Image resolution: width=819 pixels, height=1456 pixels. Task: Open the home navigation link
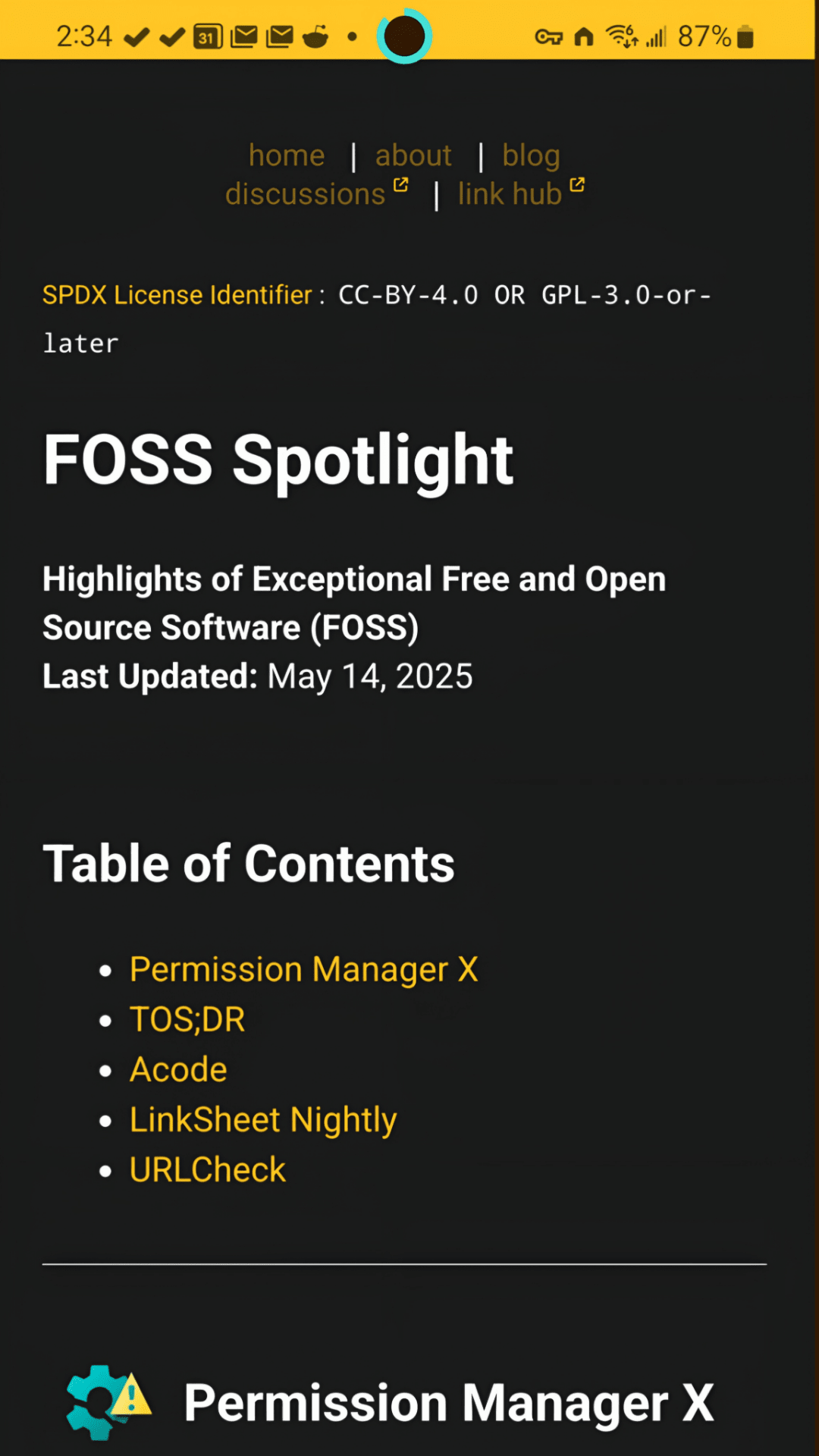[287, 155]
